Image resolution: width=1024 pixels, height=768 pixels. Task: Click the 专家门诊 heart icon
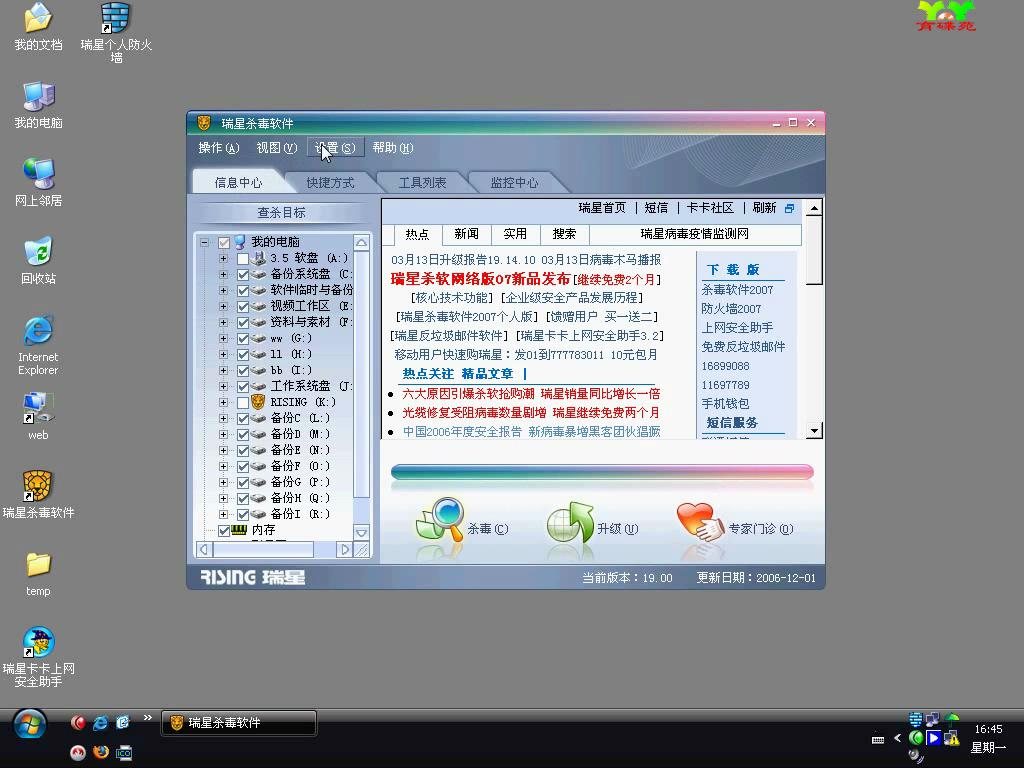[x=700, y=521]
